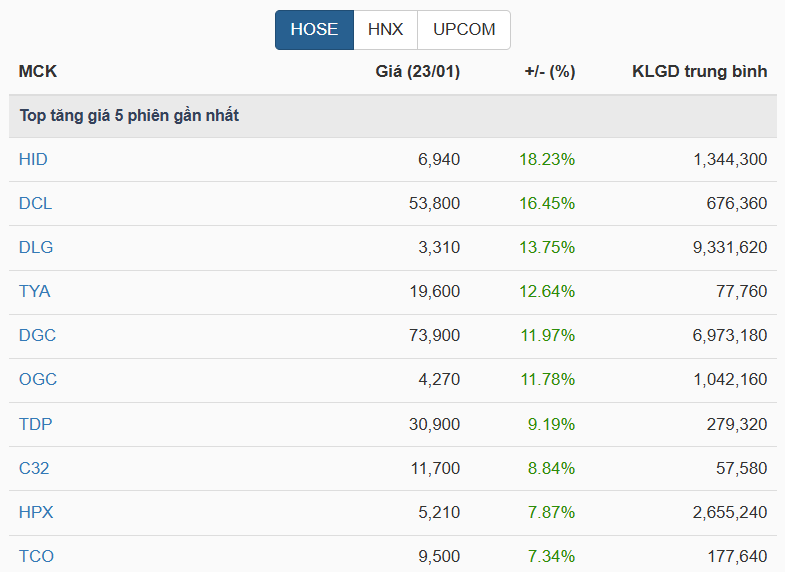The width and height of the screenshot is (785, 572).
Task: Select the HNX exchange tab
Action: [x=385, y=30]
